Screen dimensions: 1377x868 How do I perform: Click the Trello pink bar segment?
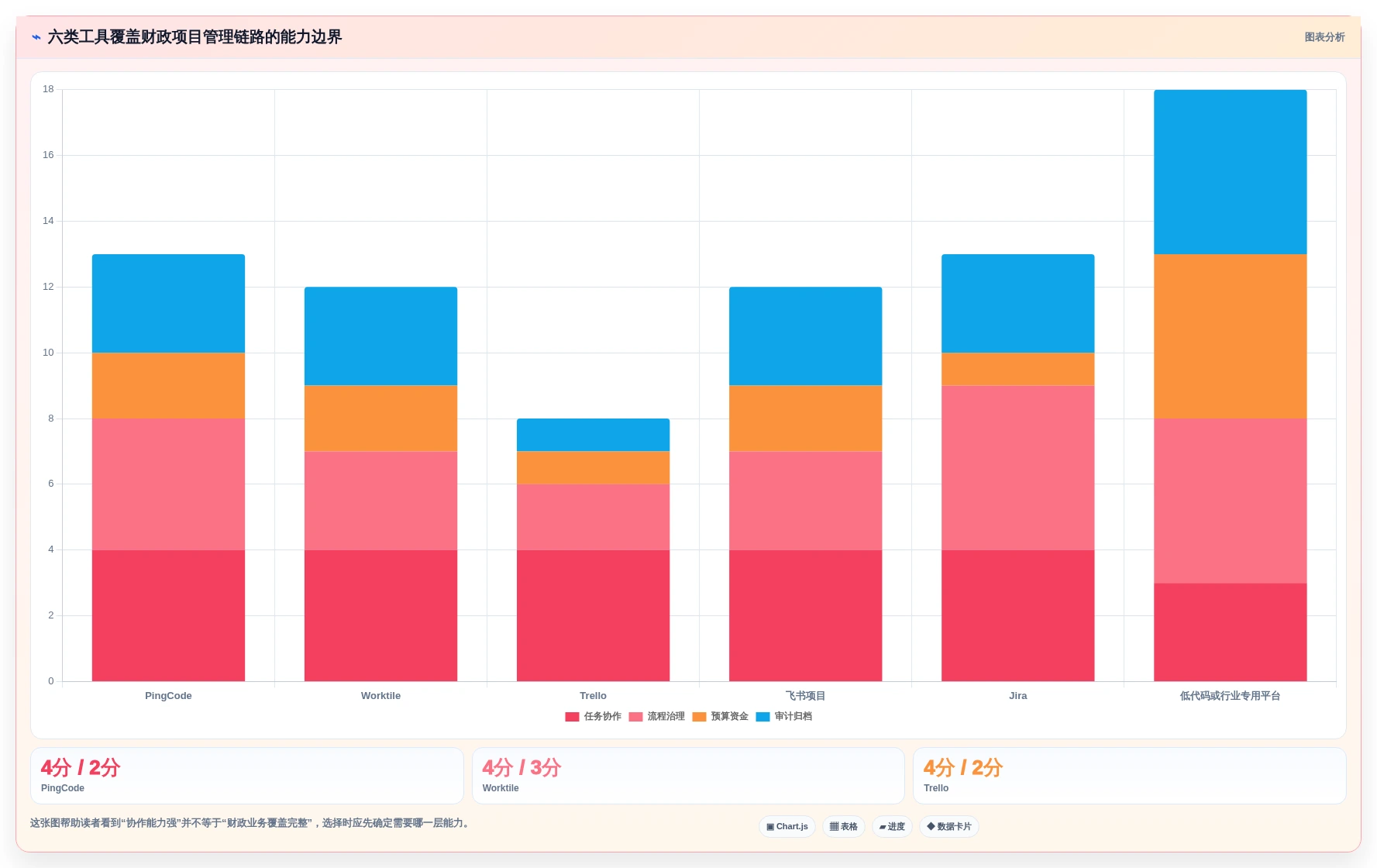click(593, 517)
